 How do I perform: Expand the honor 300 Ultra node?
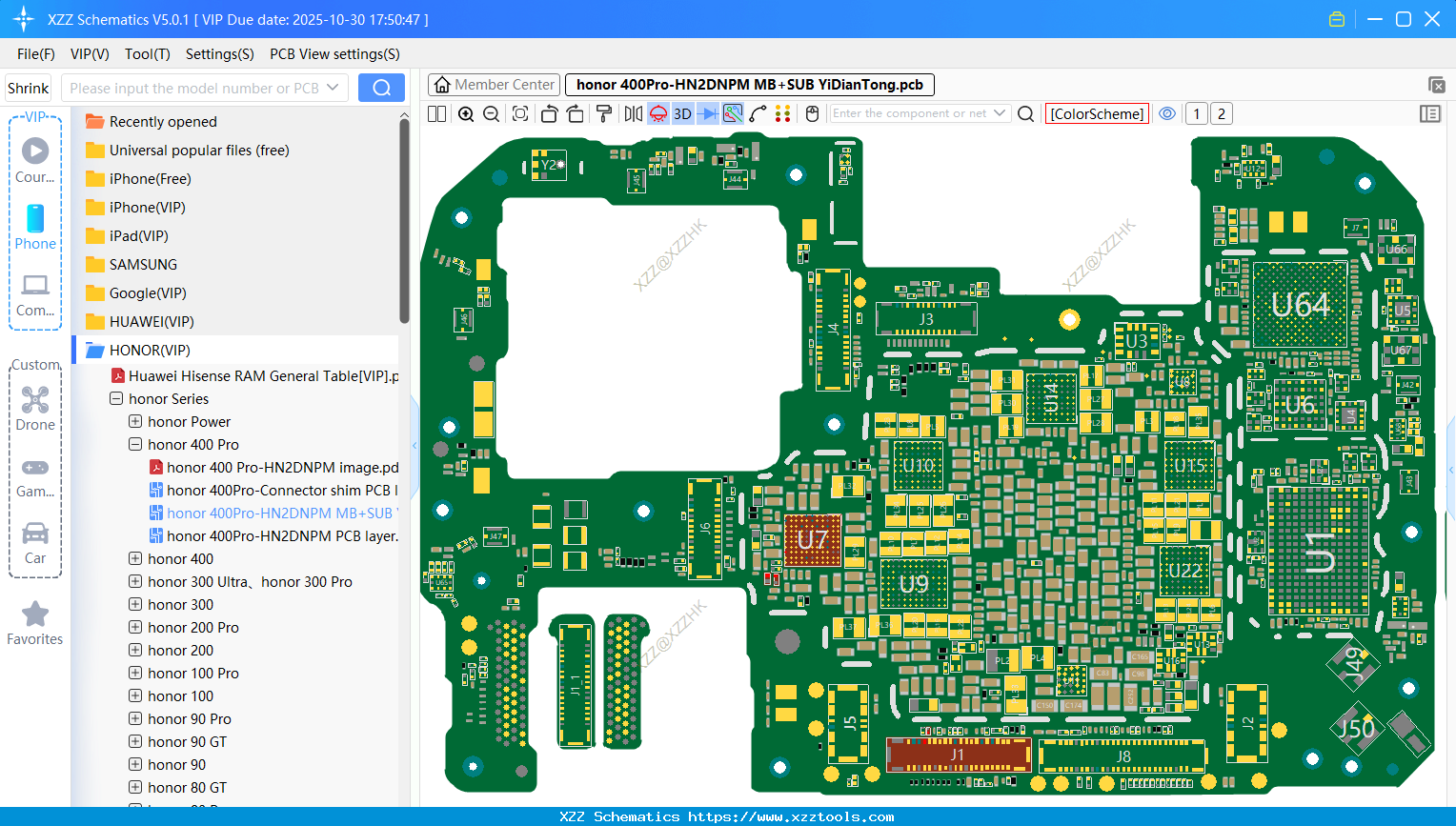pos(135,582)
